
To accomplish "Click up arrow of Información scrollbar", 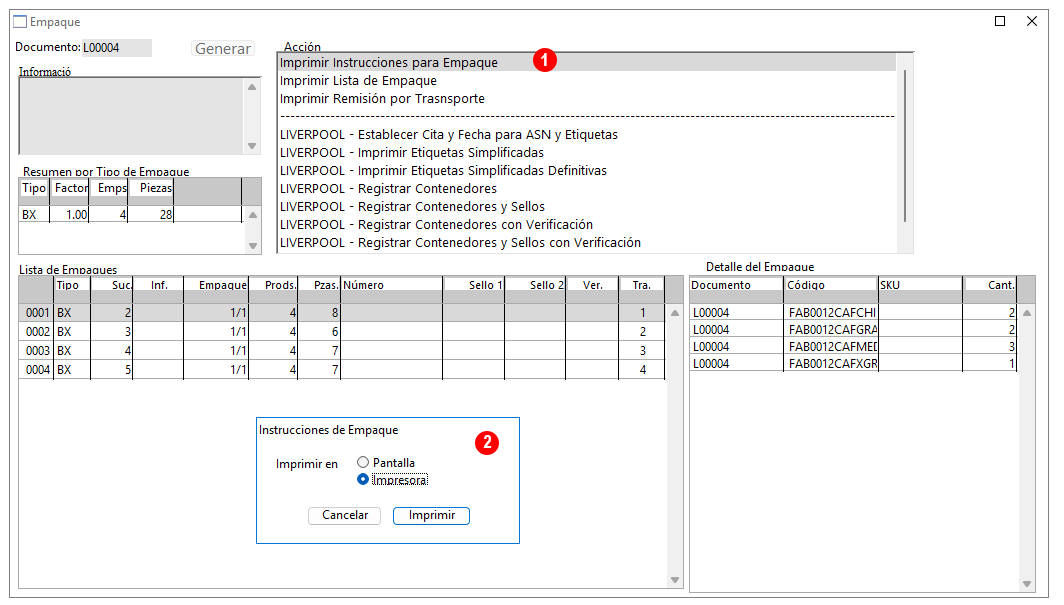I will click(252, 87).
